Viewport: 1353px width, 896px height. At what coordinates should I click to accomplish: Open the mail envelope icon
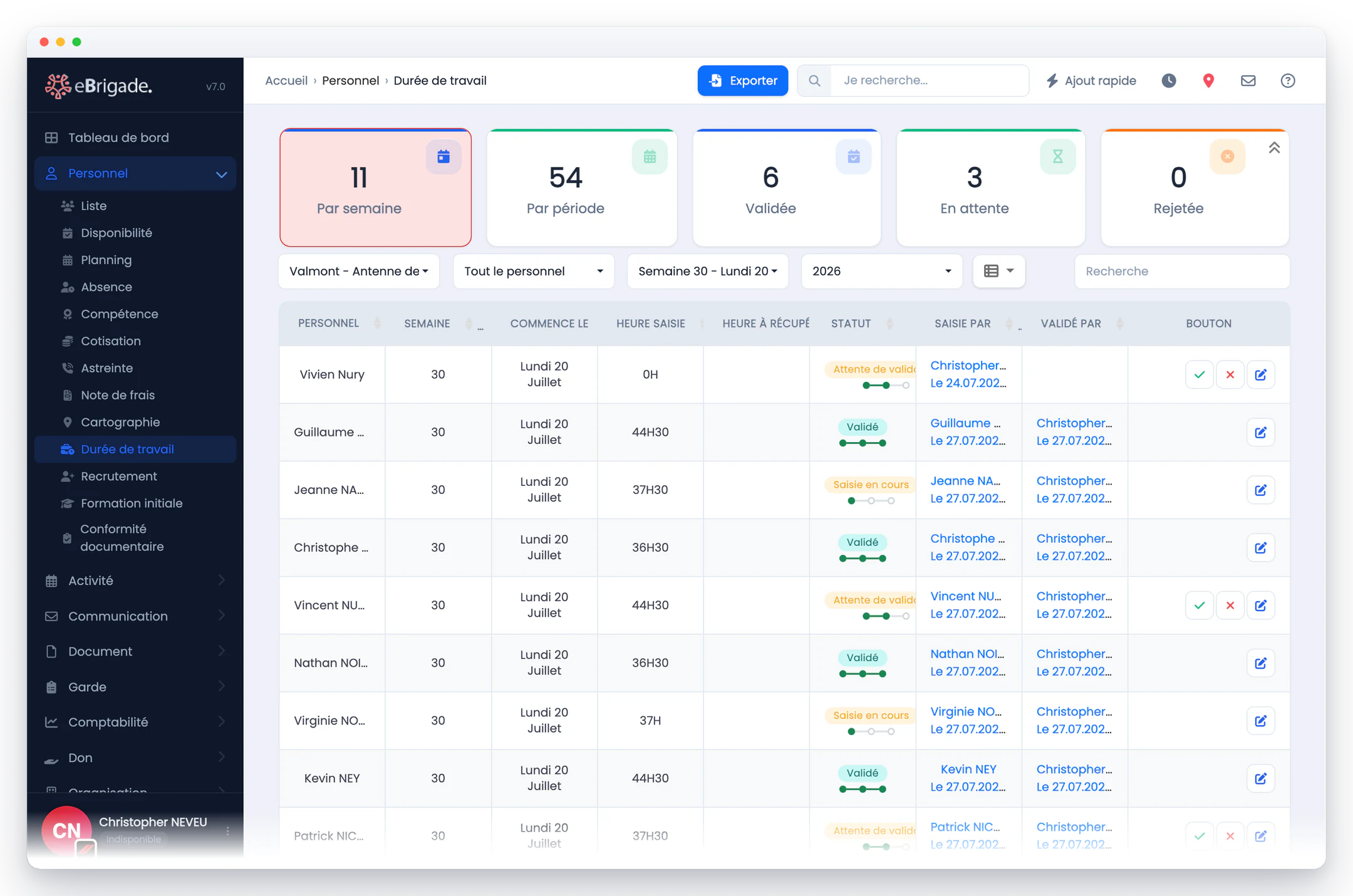point(1248,81)
